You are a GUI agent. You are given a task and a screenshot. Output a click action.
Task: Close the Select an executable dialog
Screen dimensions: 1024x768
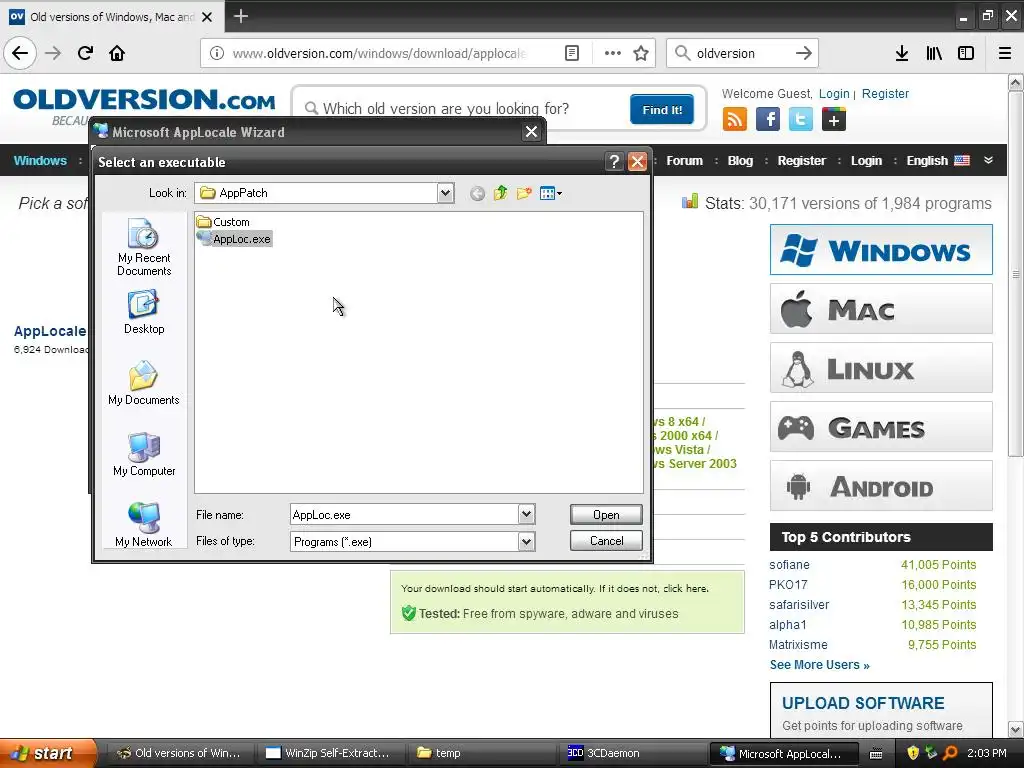637,161
